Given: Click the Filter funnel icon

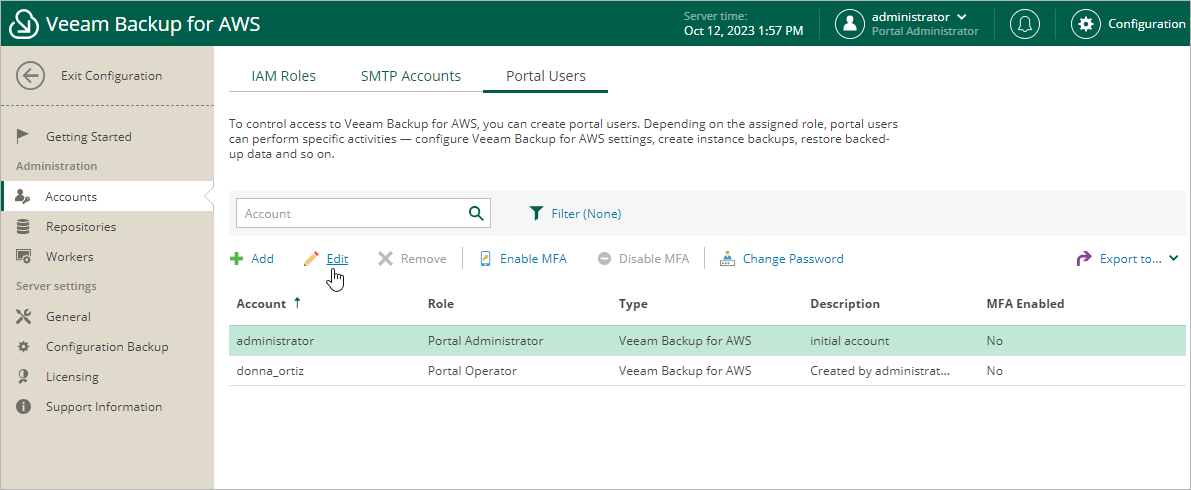Looking at the screenshot, I should click(536, 213).
